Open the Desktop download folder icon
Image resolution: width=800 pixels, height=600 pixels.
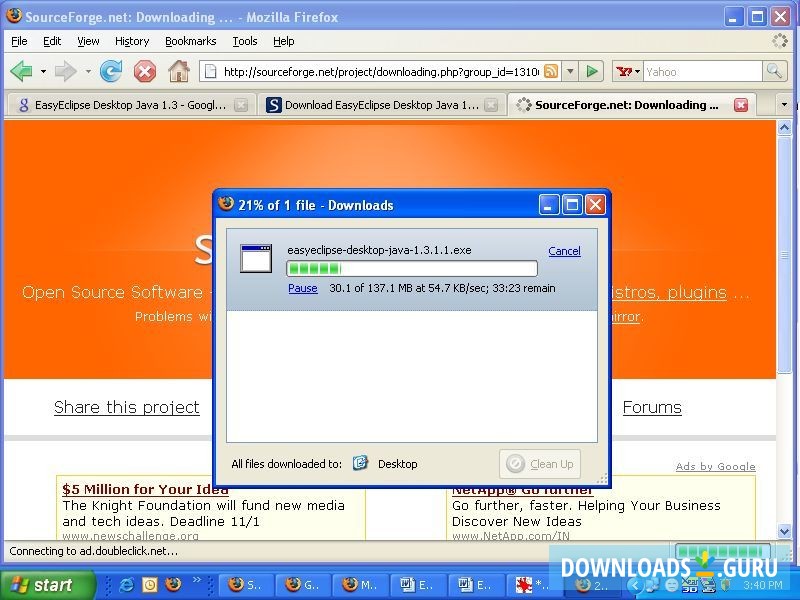click(361, 463)
